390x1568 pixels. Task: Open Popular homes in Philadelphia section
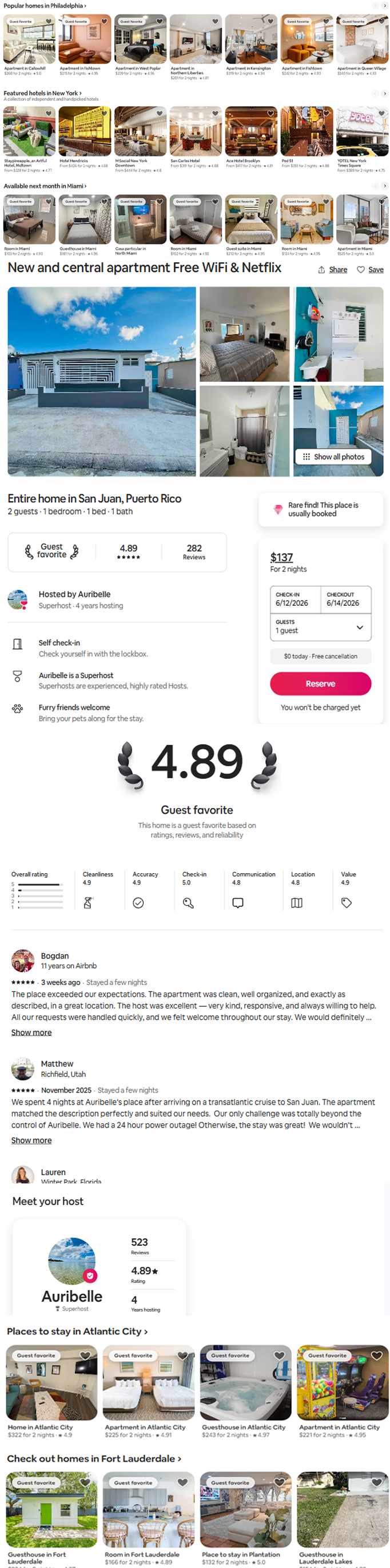pos(45,6)
